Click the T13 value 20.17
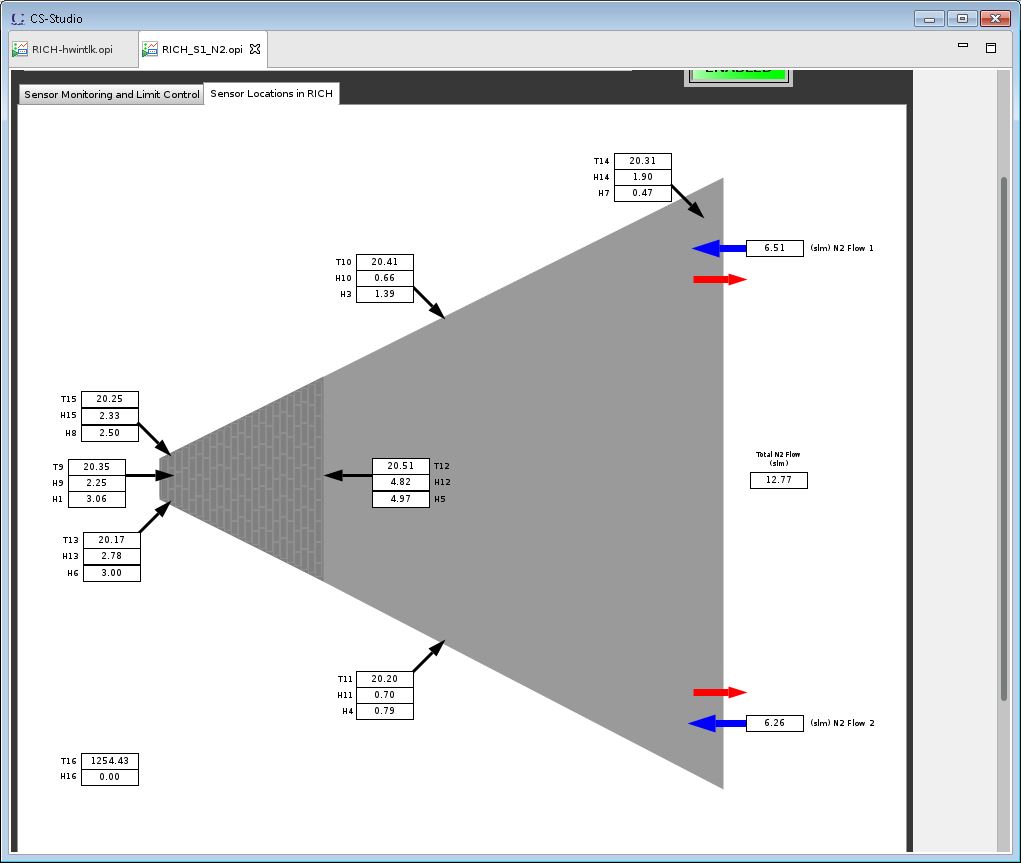 click(x=112, y=540)
